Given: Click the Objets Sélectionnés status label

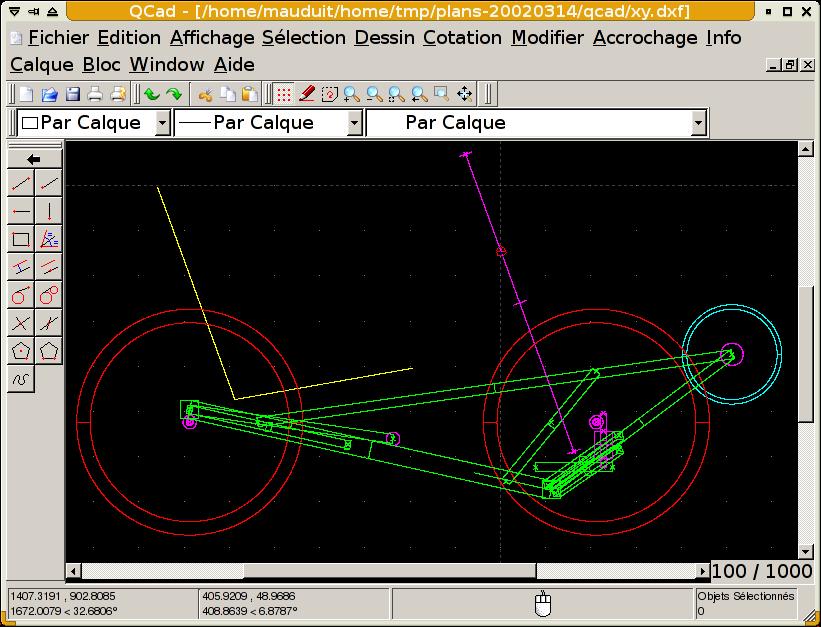Looking at the screenshot, I should point(746,596).
